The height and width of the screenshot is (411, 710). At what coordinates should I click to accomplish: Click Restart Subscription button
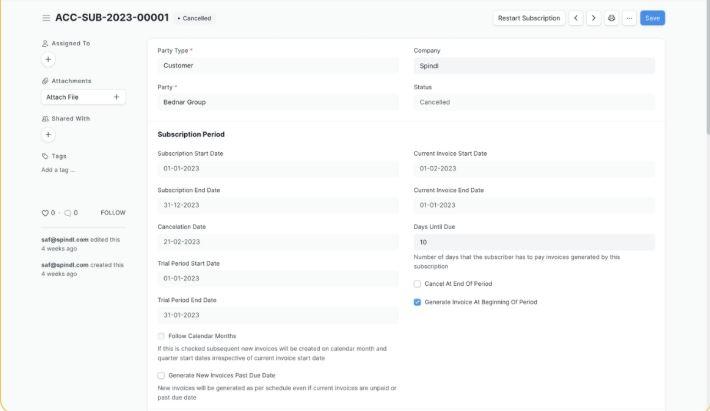pyautogui.click(x=528, y=18)
